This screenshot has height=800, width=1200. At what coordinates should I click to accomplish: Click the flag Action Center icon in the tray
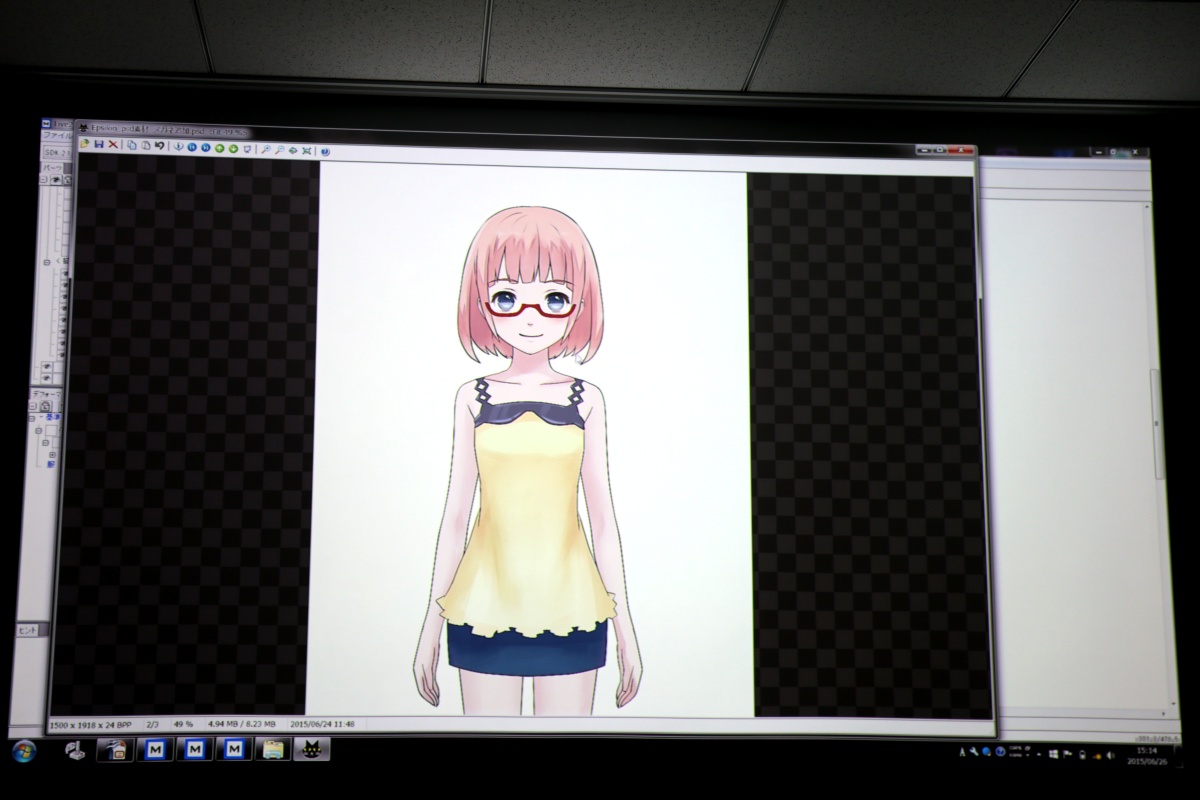1067,754
